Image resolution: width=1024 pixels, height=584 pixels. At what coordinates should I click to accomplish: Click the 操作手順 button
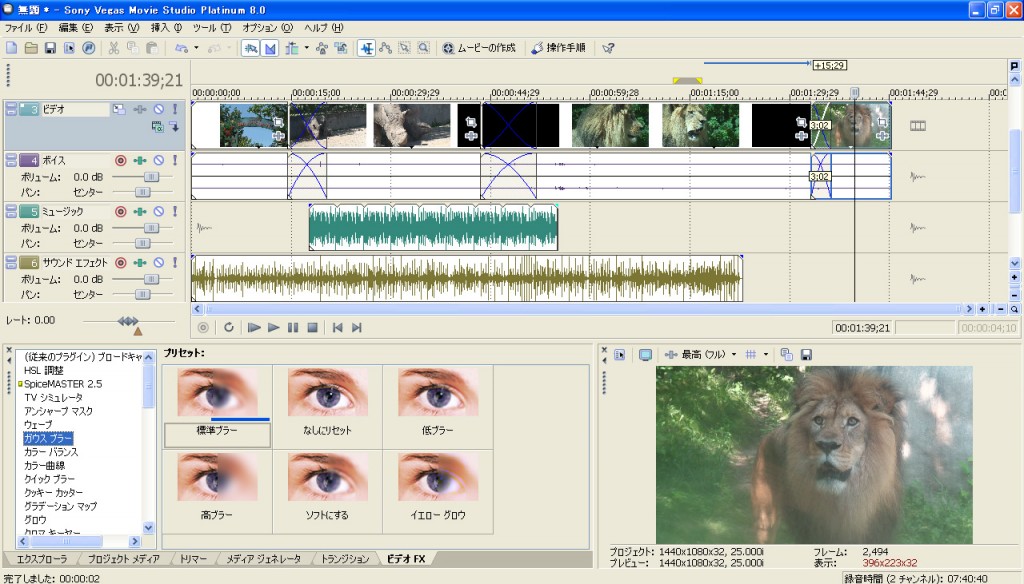click(x=558, y=48)
